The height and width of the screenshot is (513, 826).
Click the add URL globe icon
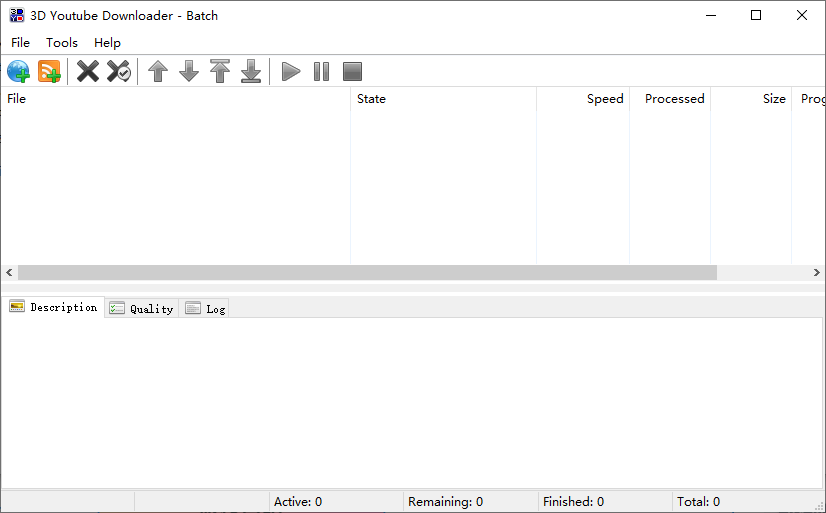tap(18, 71)
